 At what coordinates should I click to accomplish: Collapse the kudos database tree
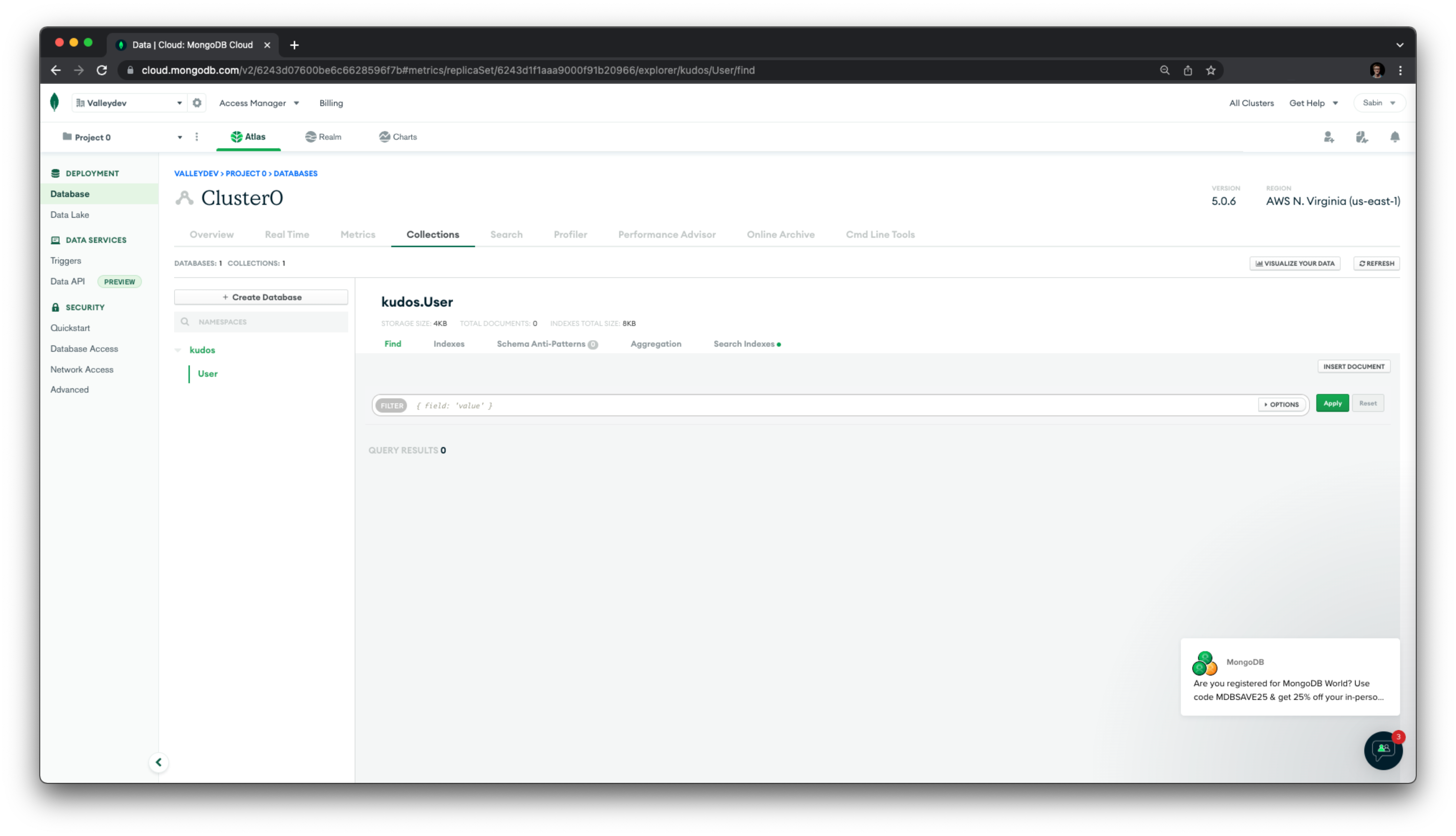pyautogui.click(x=178, y=350)
